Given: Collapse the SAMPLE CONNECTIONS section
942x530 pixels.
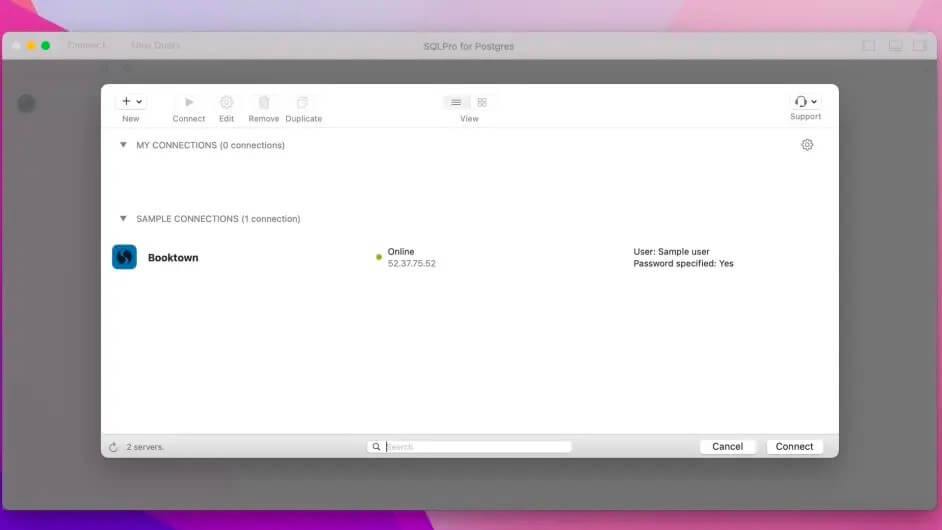Looking at the screenshot, I should (123, 219).
